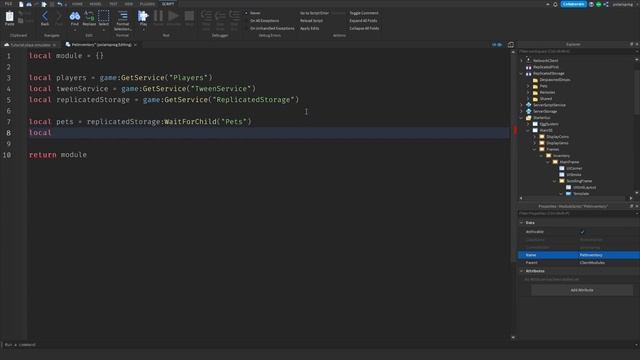Collapse the Data properties section
Image resolution: width=640 pixels, height=360 pixels.
[x=521, y=223]
